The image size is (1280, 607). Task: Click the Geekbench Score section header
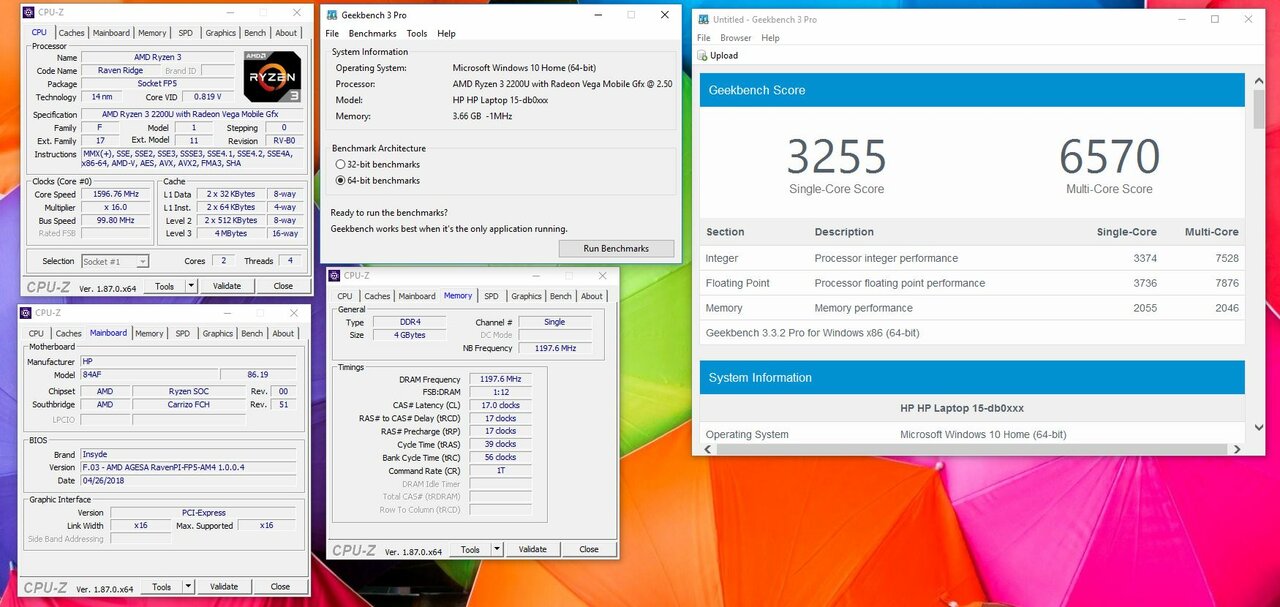(x=972, y=90)
